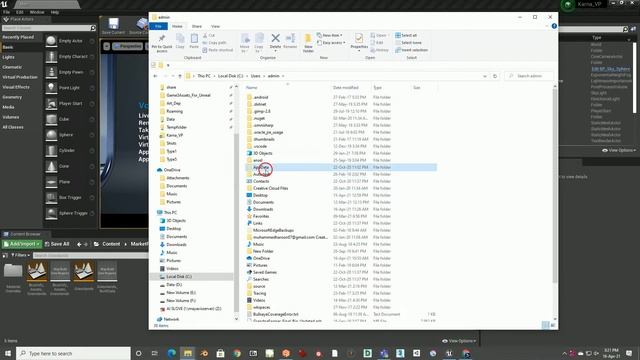Viewport: 640px width, 360px height.
Task: Click Pin to Quick access in ribbon
Action: 162,42
